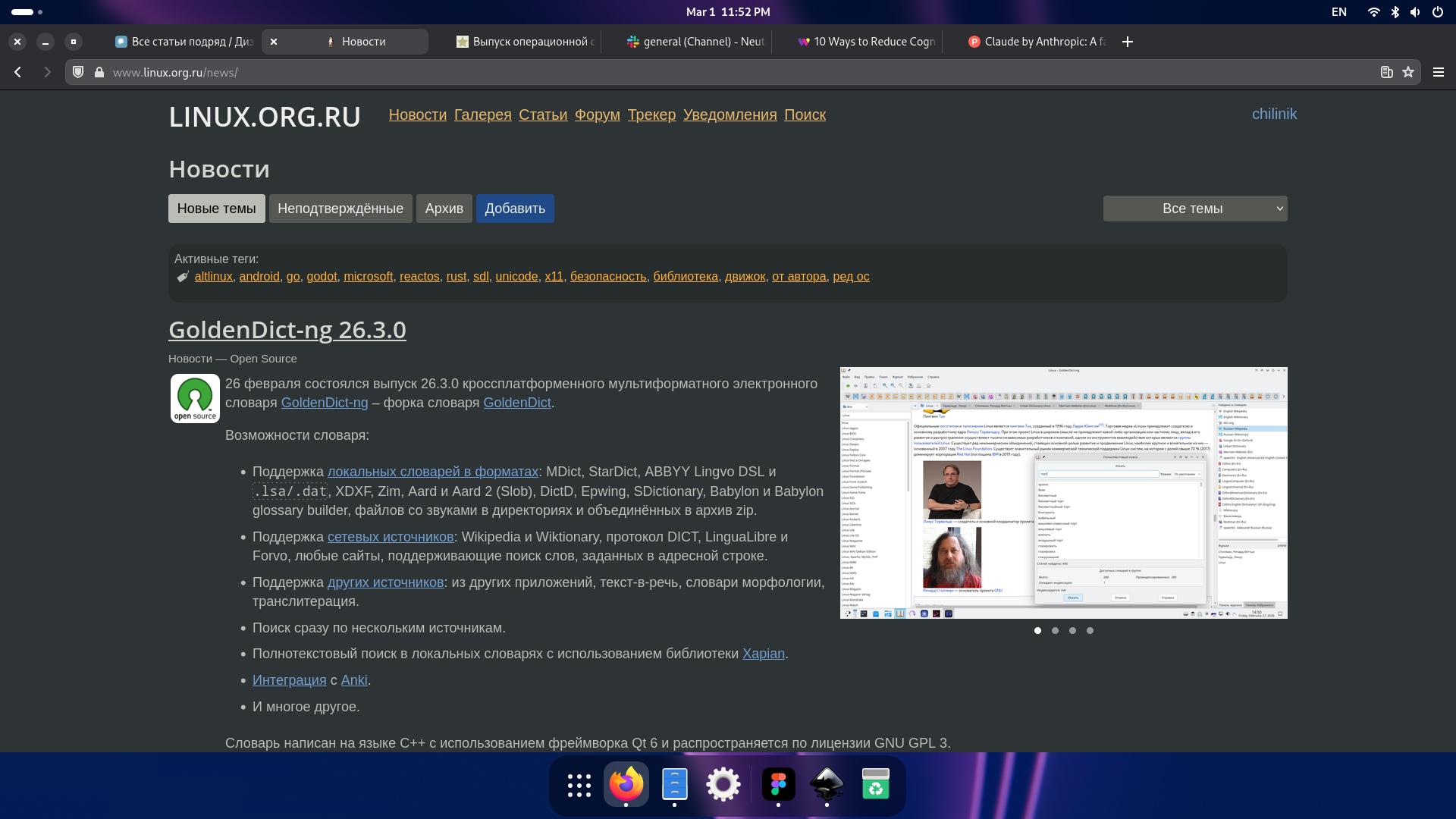Open a new browser tab with plus
This screenshot has width=1456, height=819.
tap(1128, 42)
